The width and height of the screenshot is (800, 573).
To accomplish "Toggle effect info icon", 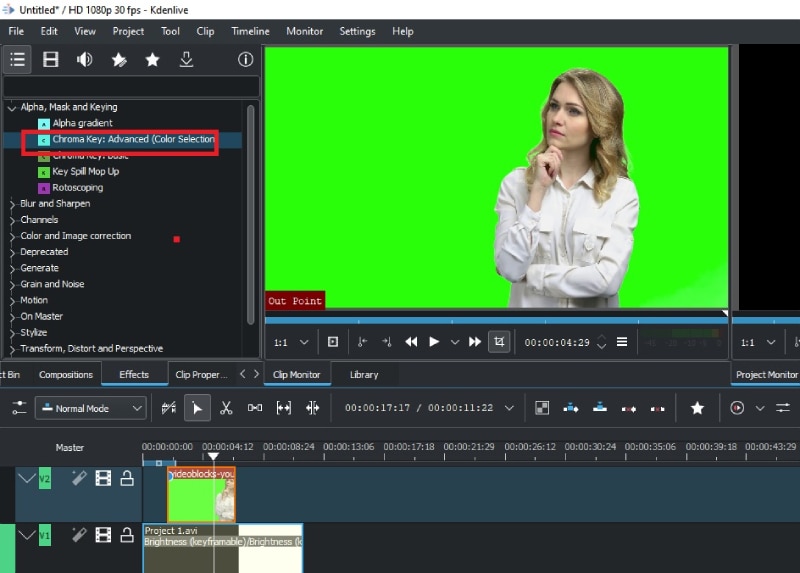I will click(245, 60).
